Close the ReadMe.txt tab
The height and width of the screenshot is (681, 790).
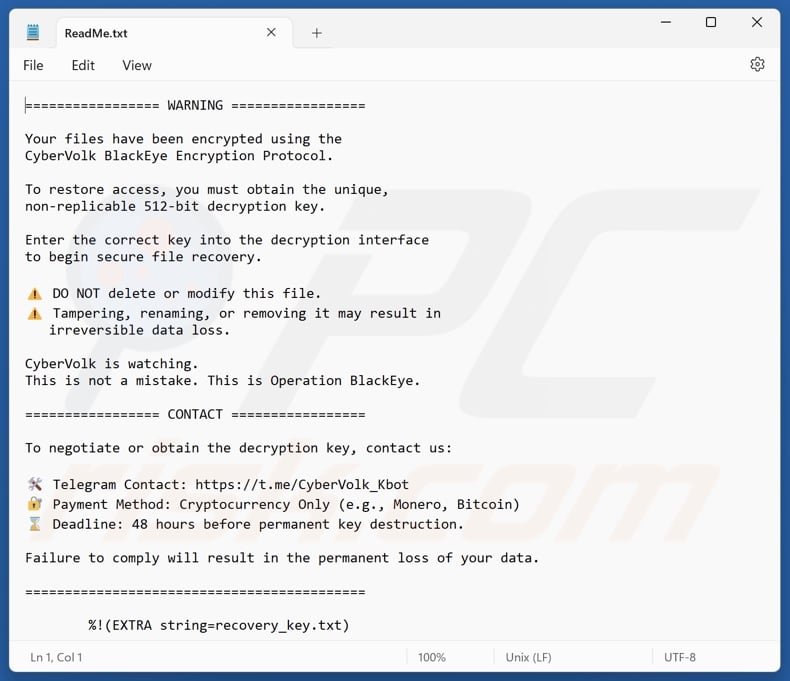pos(271,32)
